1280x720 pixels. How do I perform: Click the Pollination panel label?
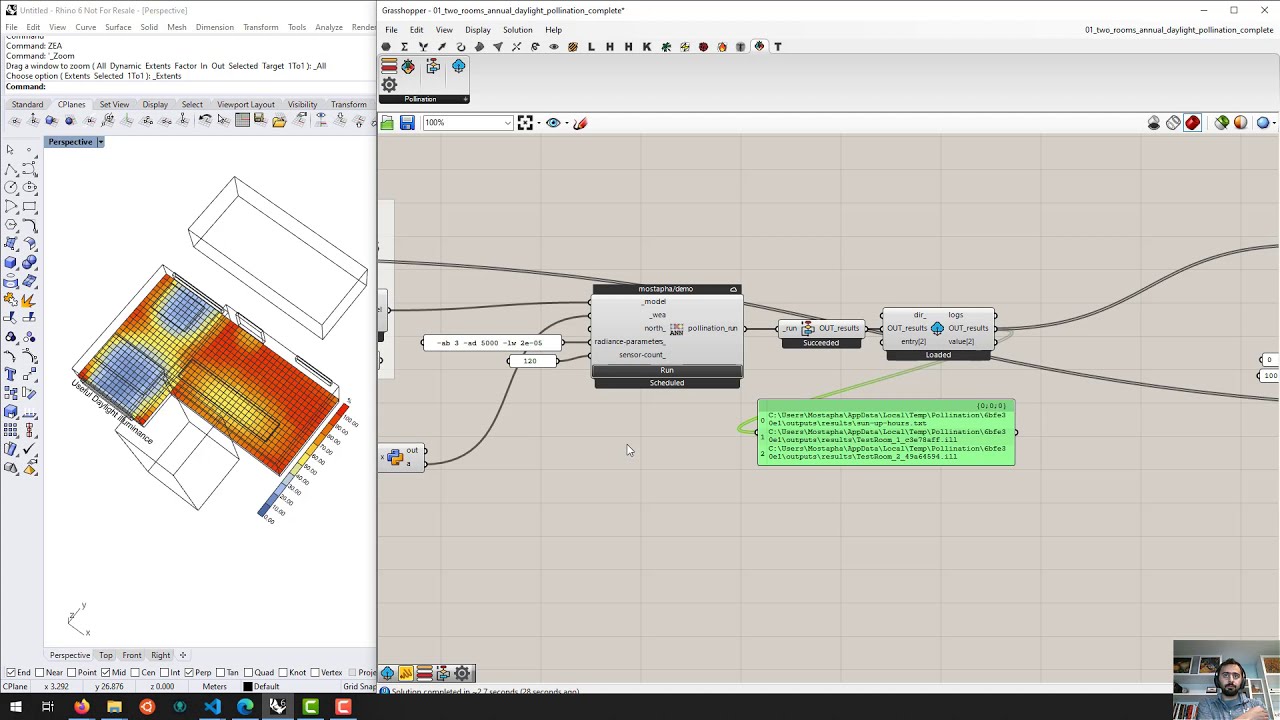click(x=420, y=99)
